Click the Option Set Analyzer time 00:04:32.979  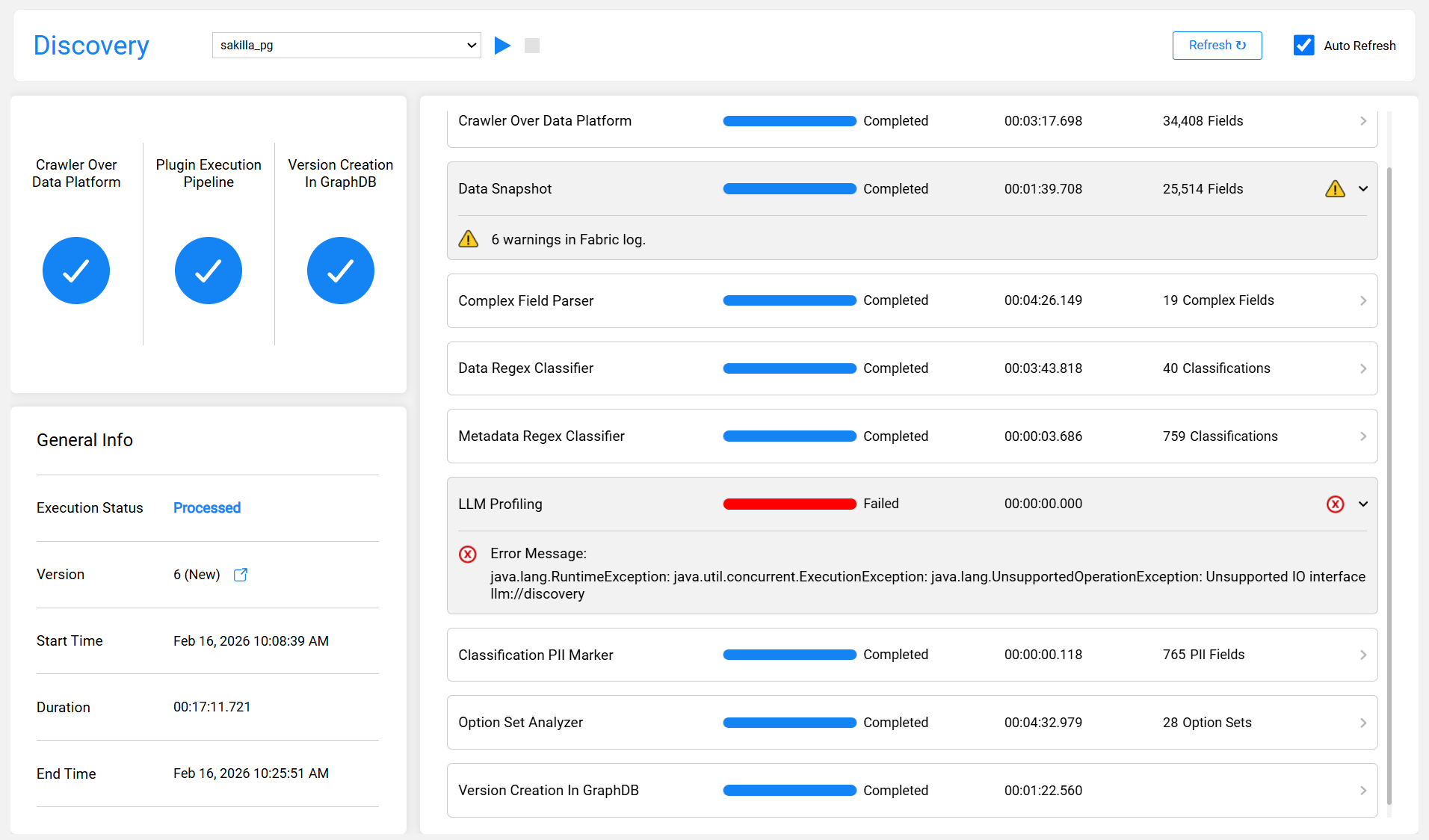coord(1043,723)
